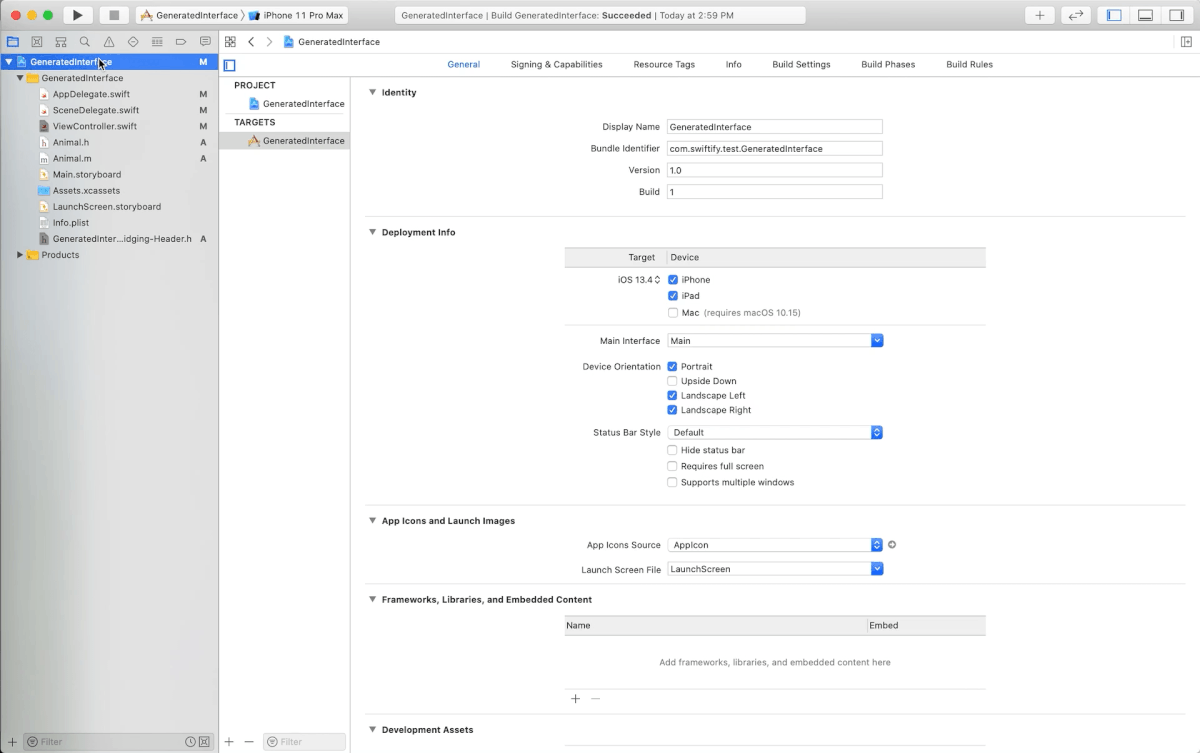
Task: Open Main.storyboard file
Action: 87,174
